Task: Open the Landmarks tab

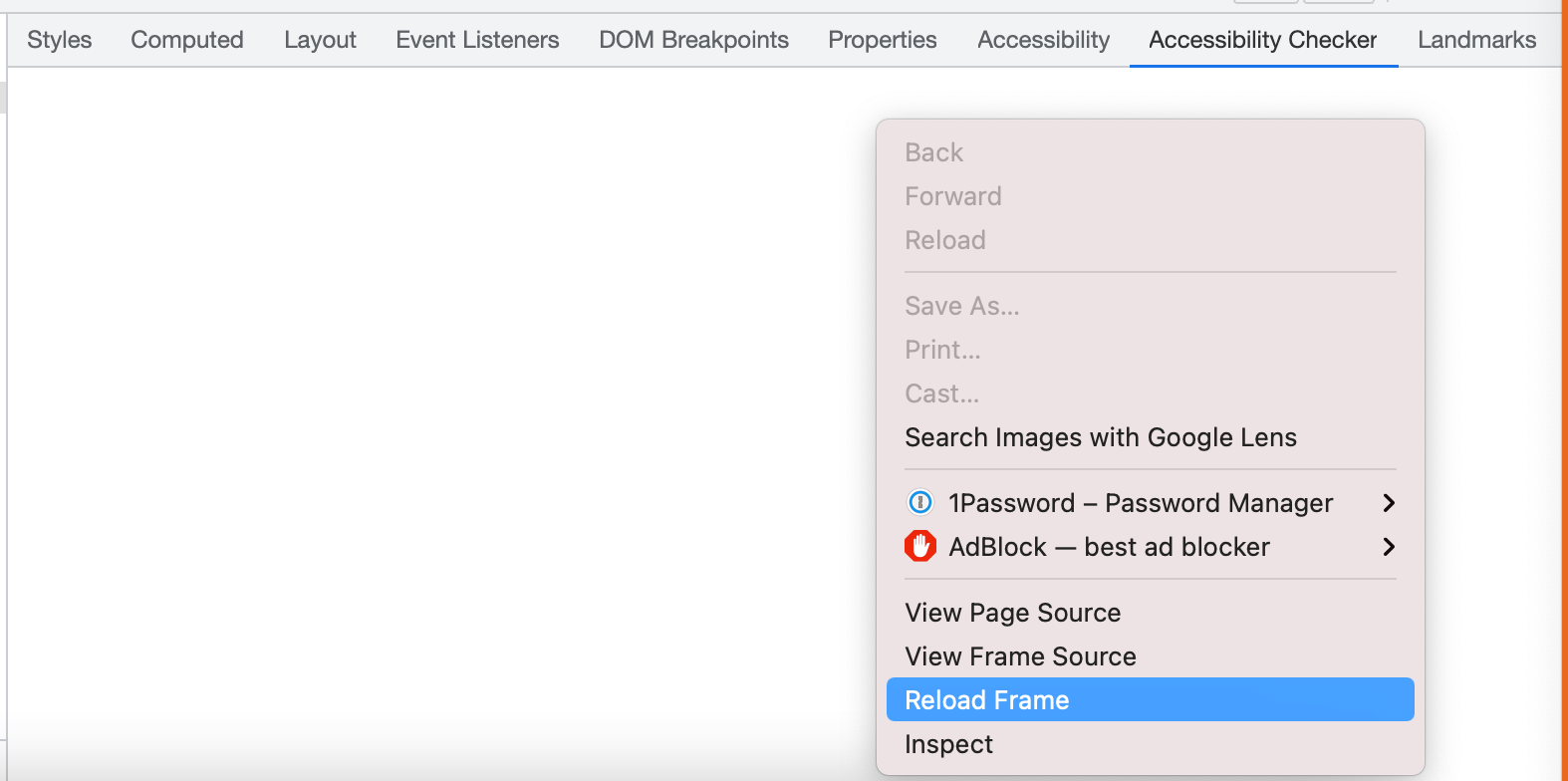Action: tap(1476, 40)
